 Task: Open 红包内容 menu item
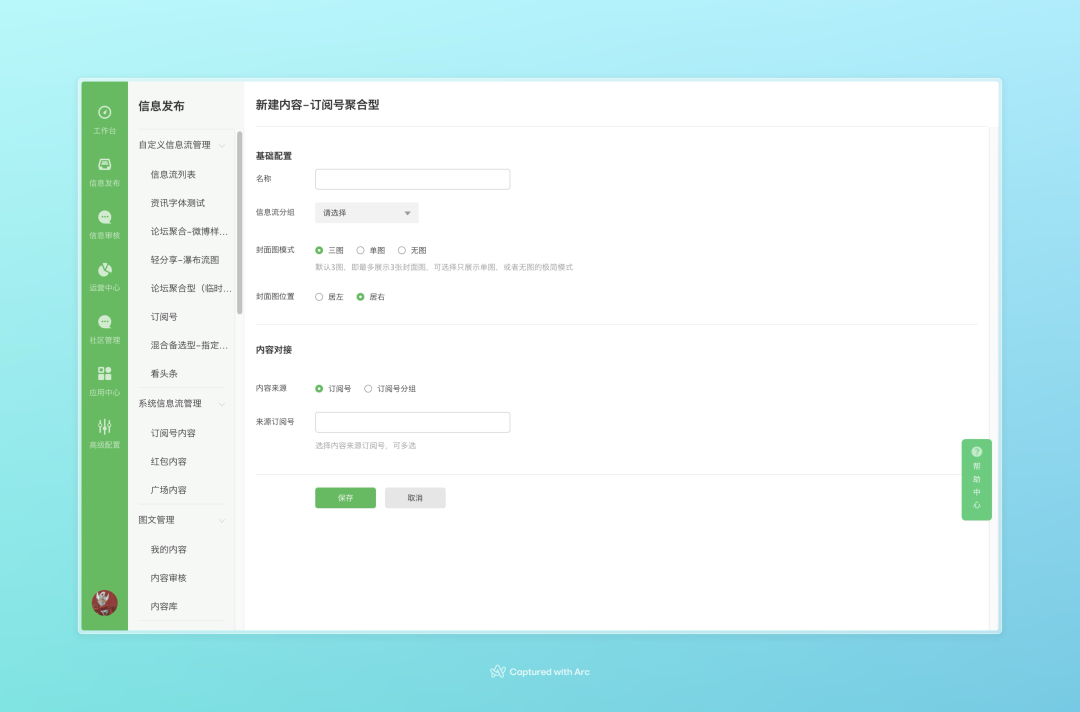pos(169,461)
